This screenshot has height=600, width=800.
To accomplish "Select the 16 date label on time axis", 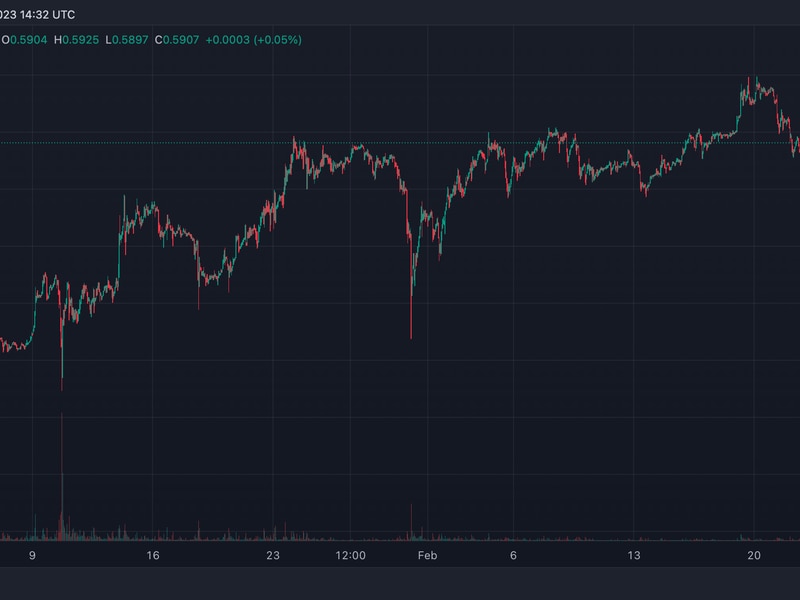I will pos(152,555).
